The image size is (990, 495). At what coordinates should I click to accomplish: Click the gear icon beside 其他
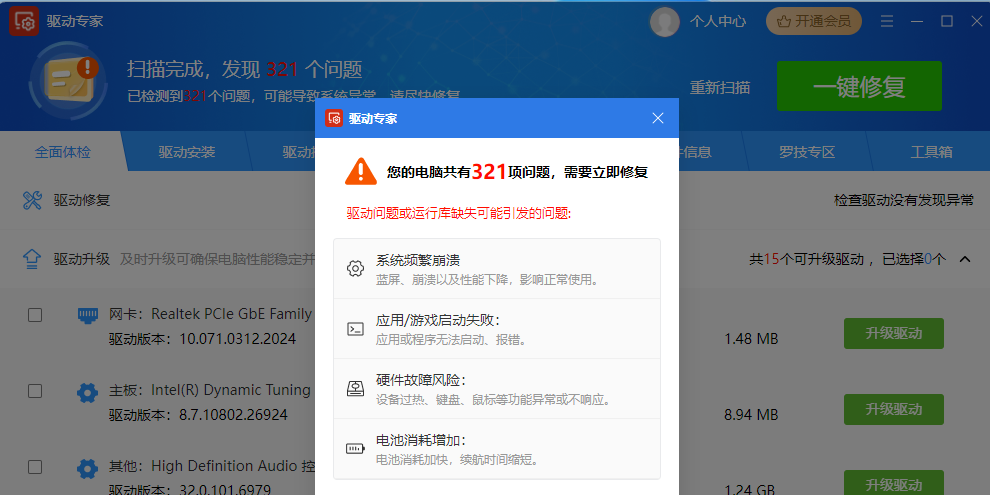(88, 468)
